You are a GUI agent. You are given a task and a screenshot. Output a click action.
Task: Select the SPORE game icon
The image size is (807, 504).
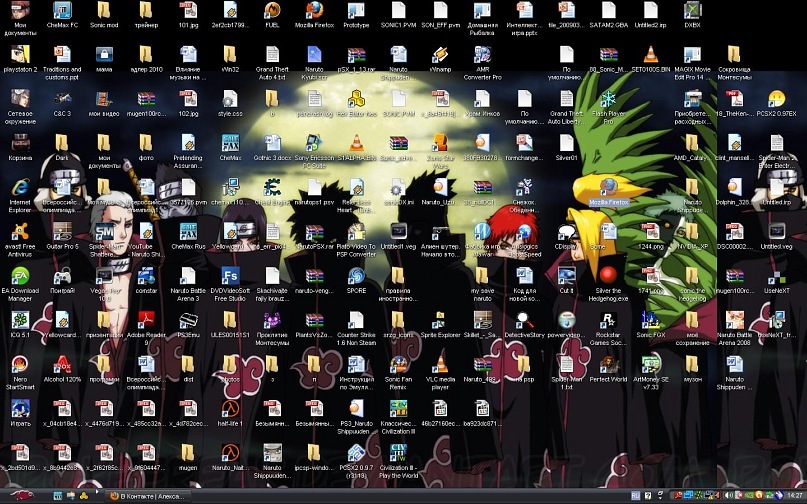[356, 274]
